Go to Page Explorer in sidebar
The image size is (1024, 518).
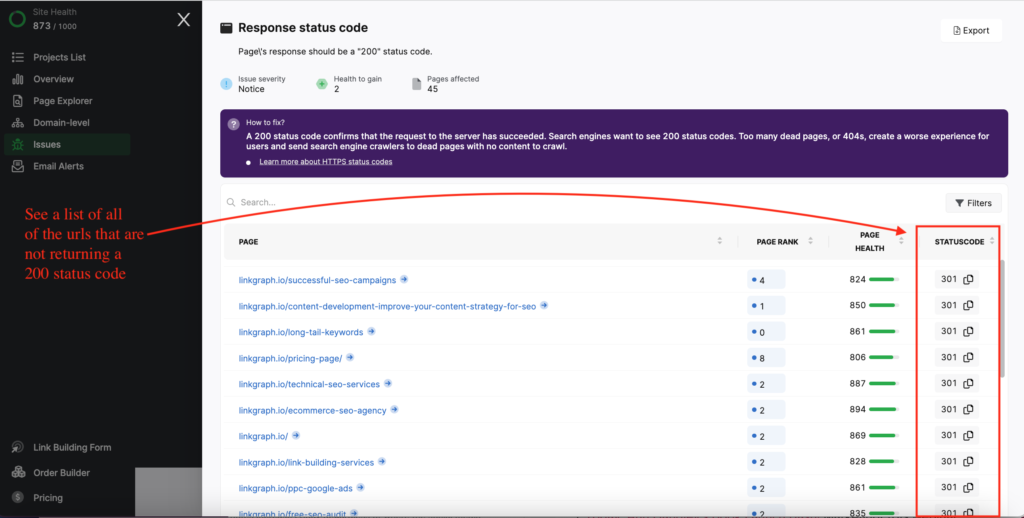[x=62, y=101]
